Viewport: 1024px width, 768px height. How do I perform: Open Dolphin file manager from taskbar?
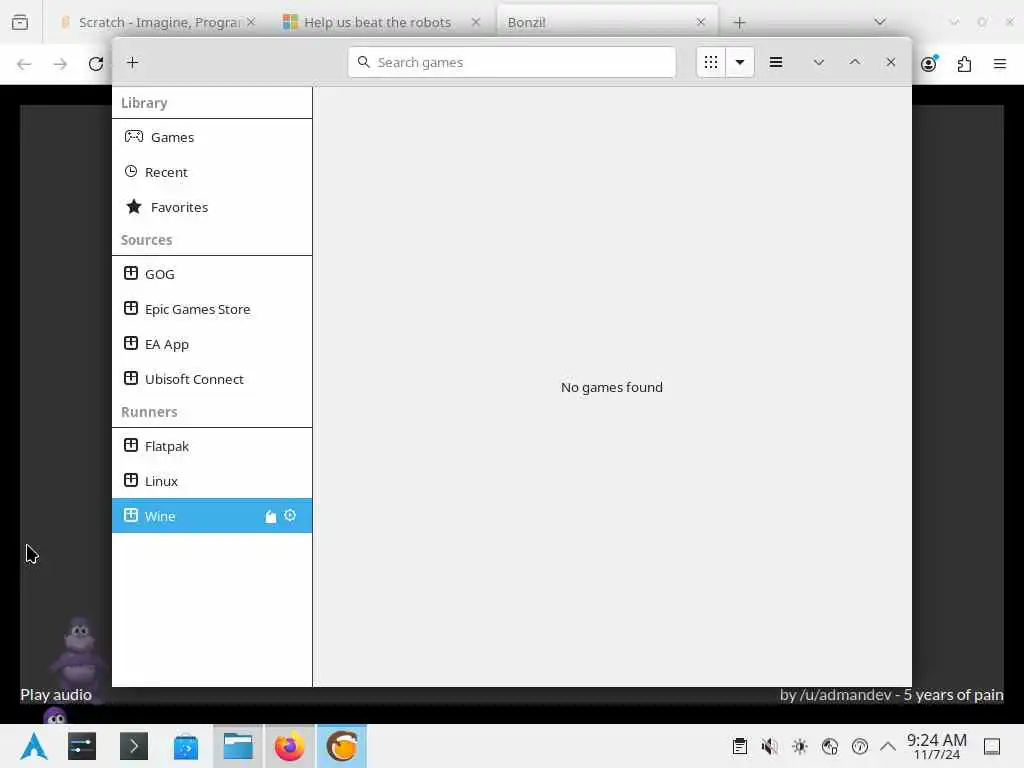tap(238, 746)
